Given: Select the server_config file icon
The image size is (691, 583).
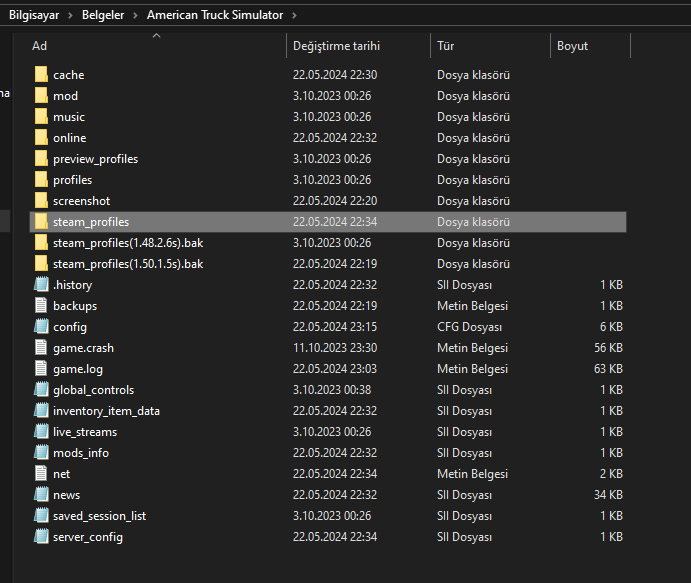Looking at the screenshot, I should (41, 537).
